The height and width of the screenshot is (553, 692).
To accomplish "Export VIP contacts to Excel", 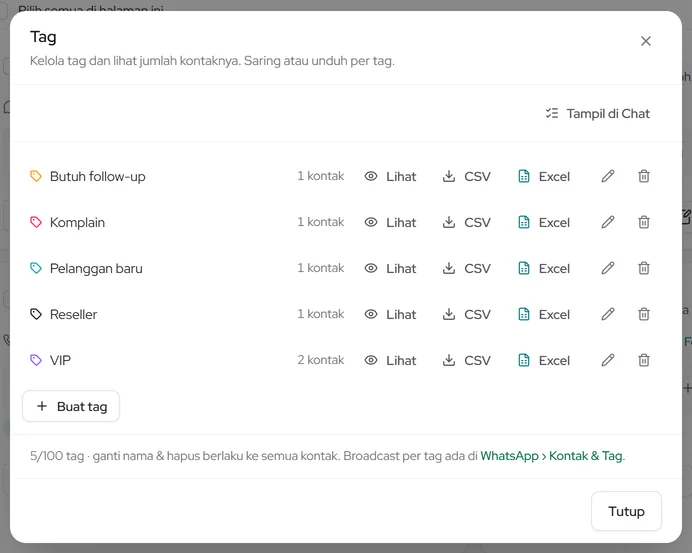I will pyautogui.click(x=544, y=360).
